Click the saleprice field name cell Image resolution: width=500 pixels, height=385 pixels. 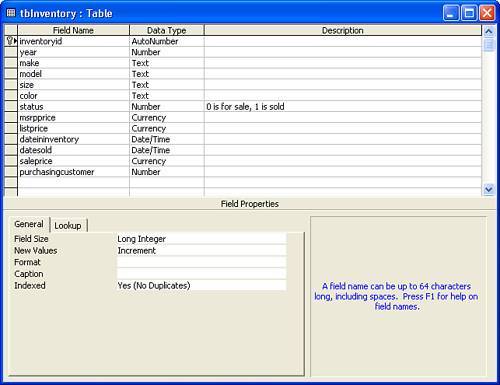click(x=73, y=161)
